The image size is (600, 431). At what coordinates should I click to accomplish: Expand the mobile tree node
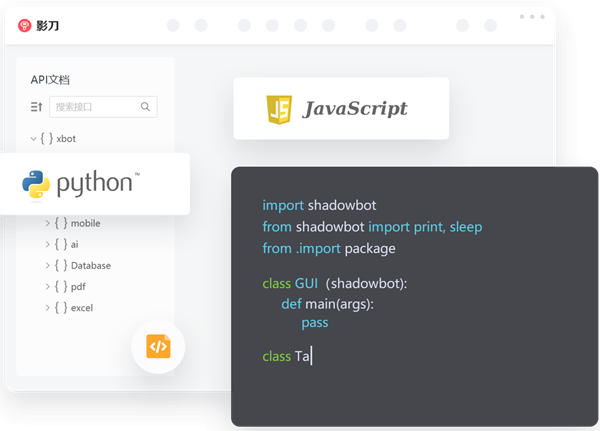click(x=48, y=223)
